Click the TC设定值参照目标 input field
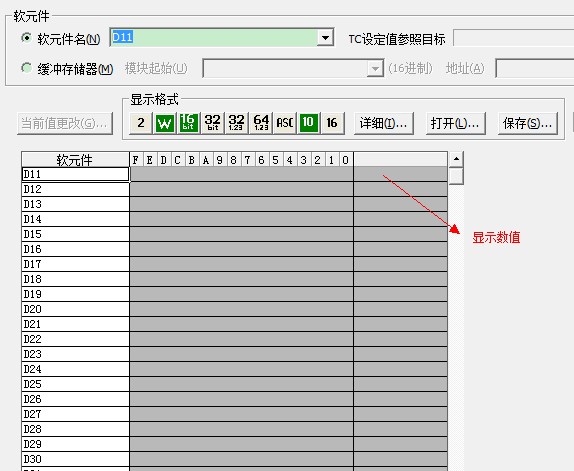The width and height of the screenshot is (574, 471). (513, 38)
